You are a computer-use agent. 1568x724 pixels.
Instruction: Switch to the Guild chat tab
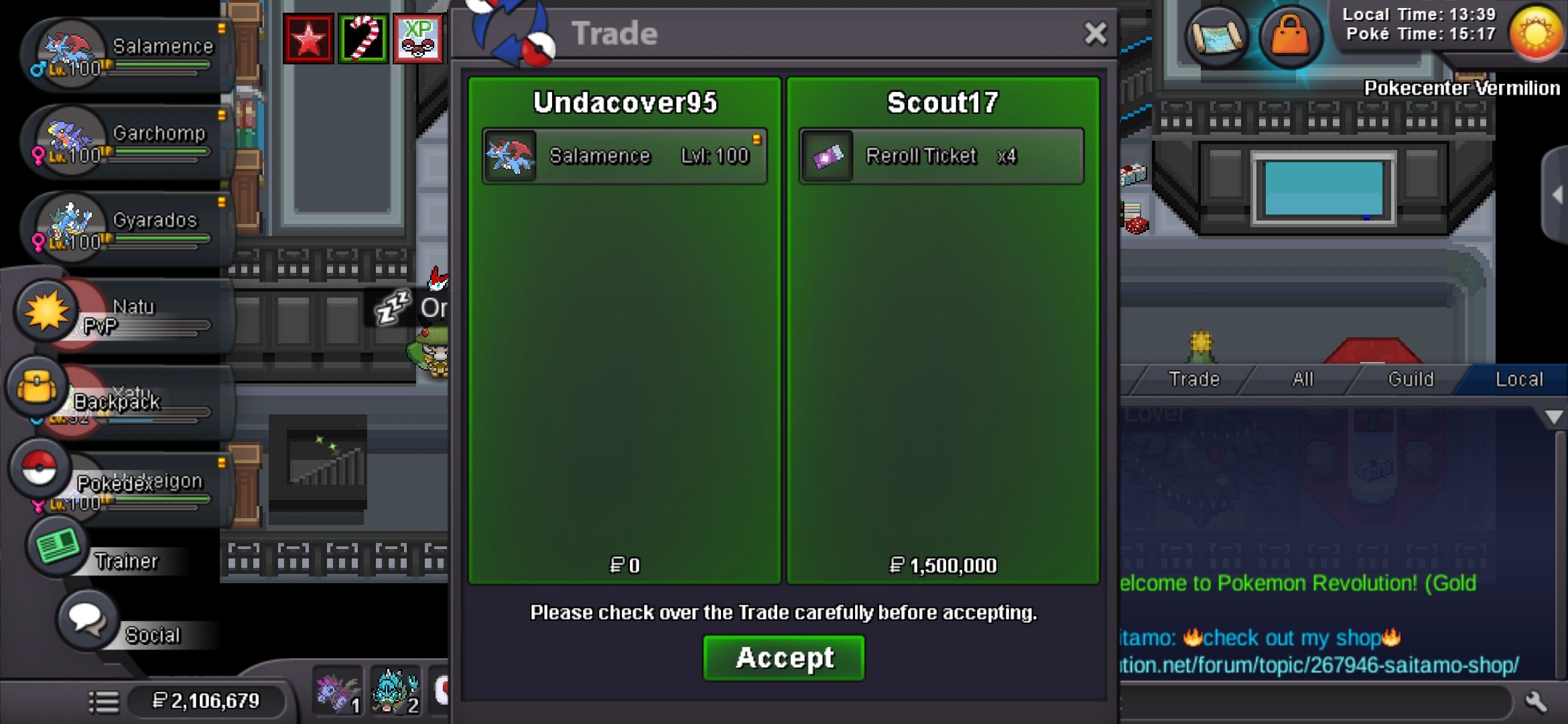coord(1411,379)
